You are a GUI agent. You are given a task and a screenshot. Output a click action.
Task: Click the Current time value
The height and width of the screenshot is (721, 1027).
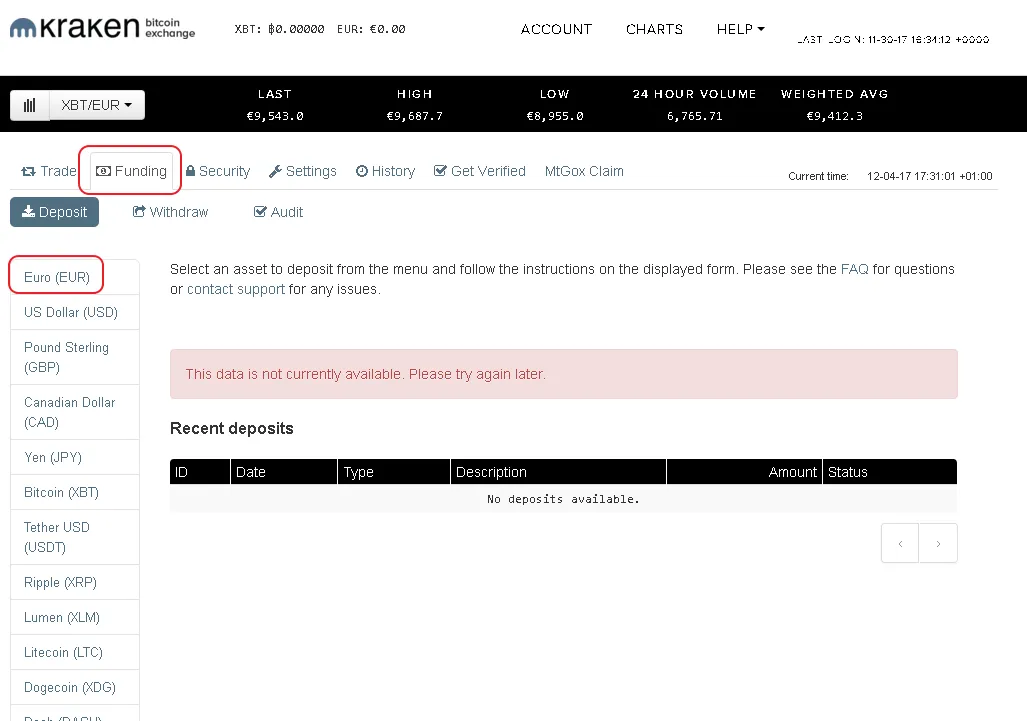click(929, 176)
